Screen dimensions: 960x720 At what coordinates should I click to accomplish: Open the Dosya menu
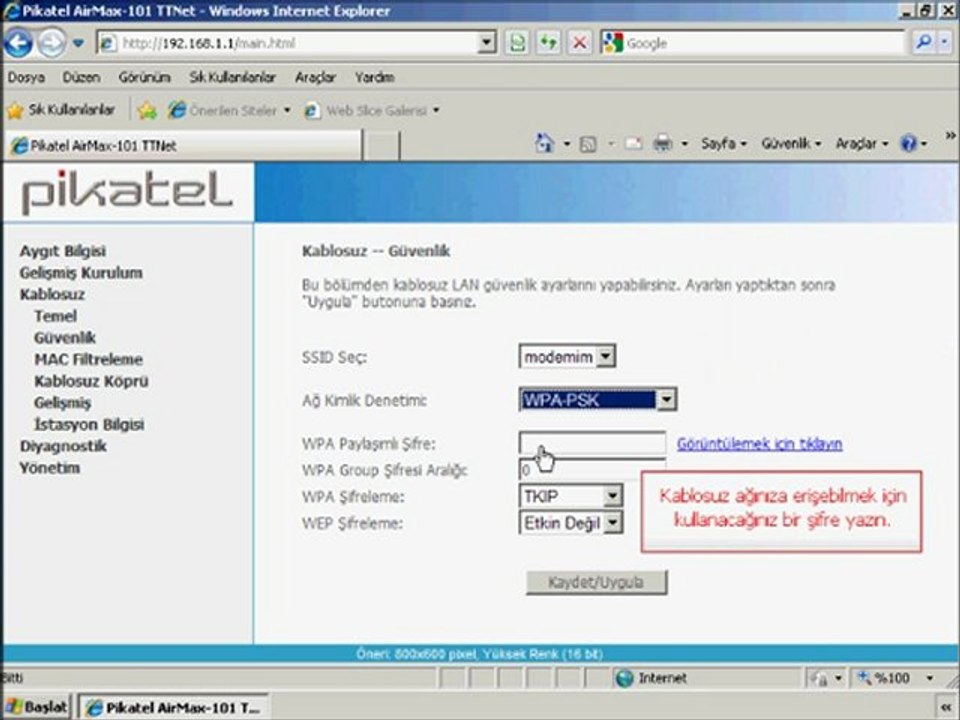[26, 78]
